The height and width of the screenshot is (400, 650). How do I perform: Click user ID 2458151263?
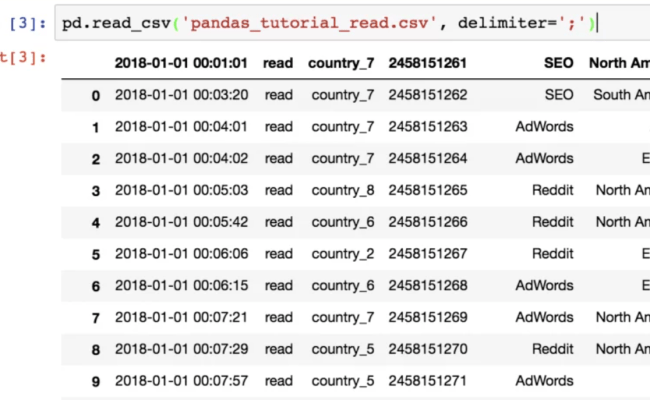[x=428, y=127]
